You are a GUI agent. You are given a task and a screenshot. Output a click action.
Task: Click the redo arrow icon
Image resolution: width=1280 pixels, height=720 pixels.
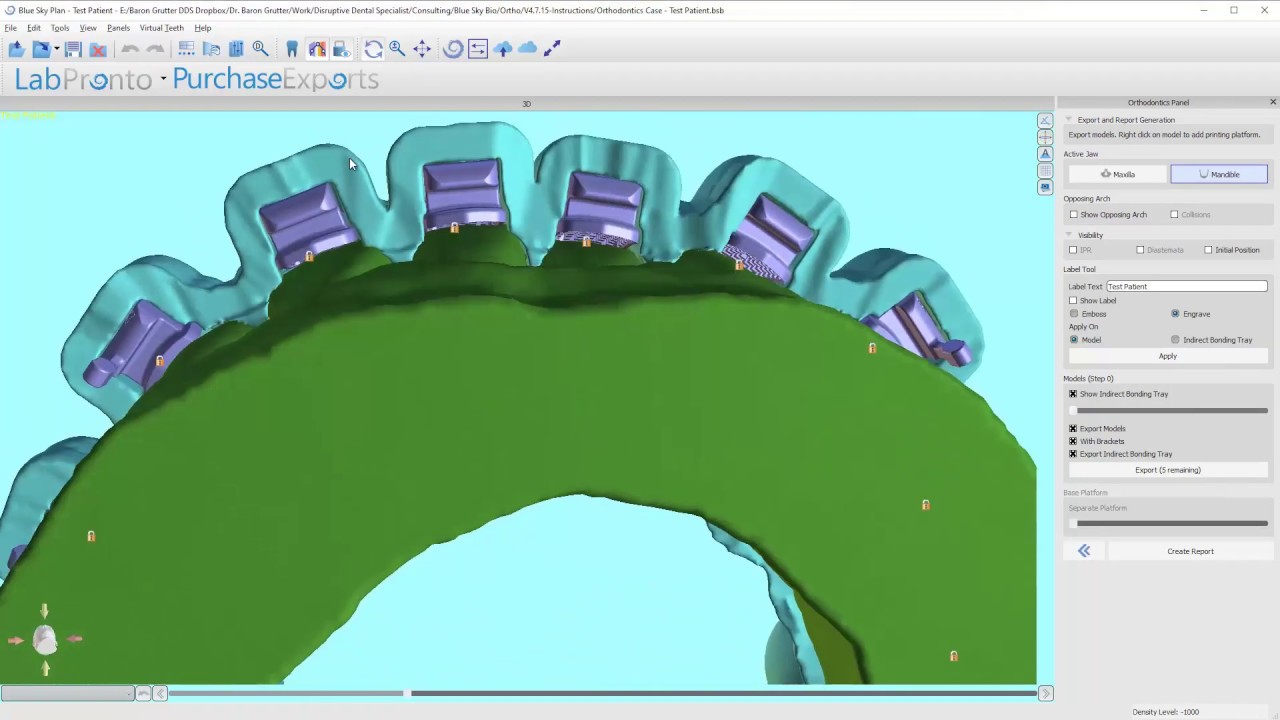155,49
